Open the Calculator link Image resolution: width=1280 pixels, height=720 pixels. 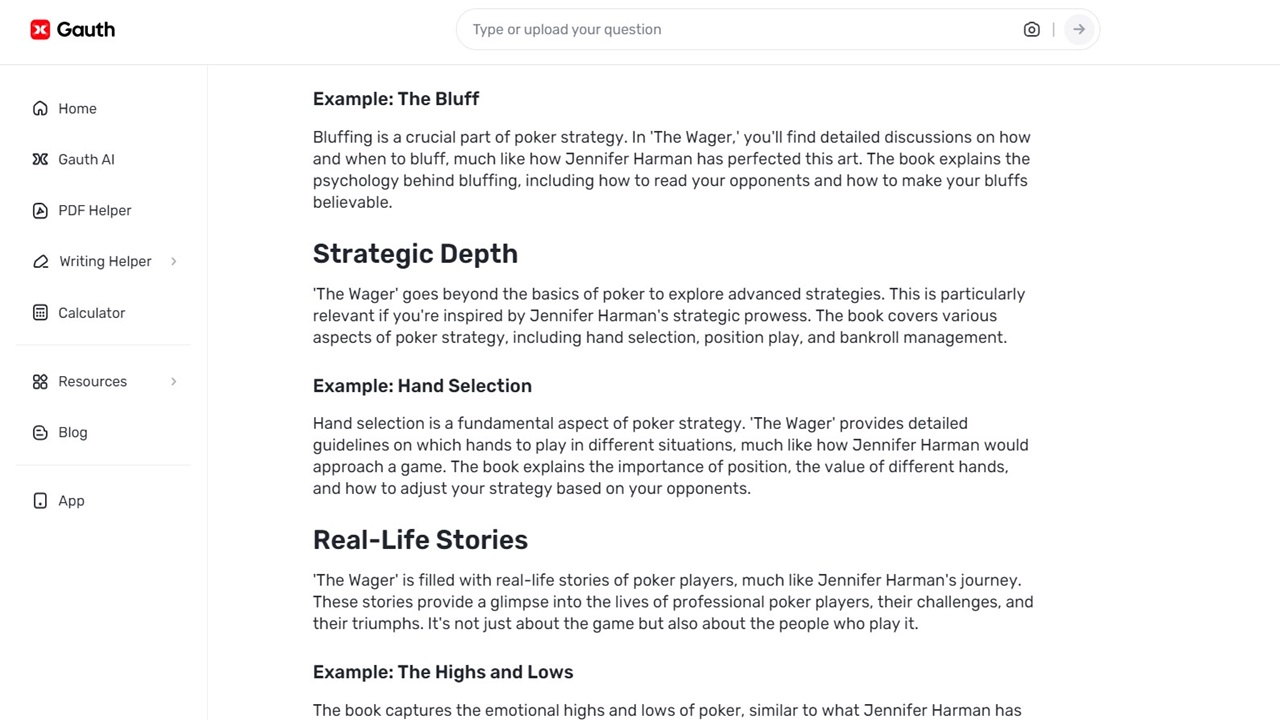click(91, 313)
